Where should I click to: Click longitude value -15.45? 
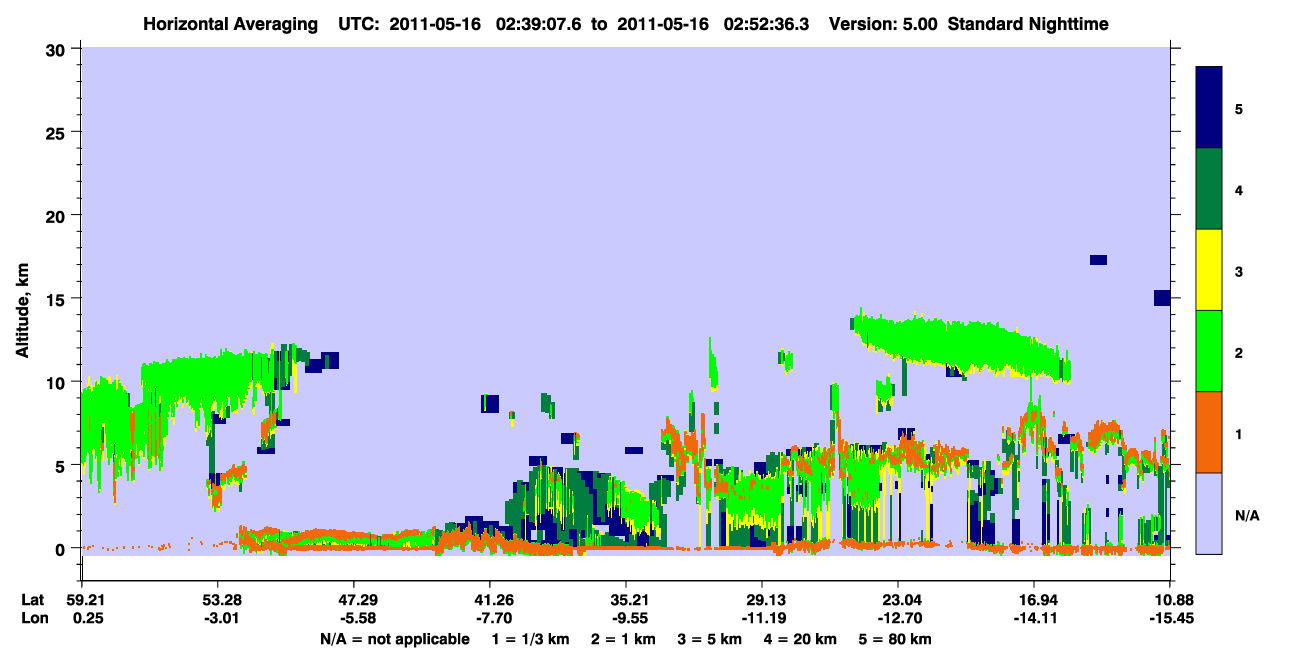(1170, 618)
